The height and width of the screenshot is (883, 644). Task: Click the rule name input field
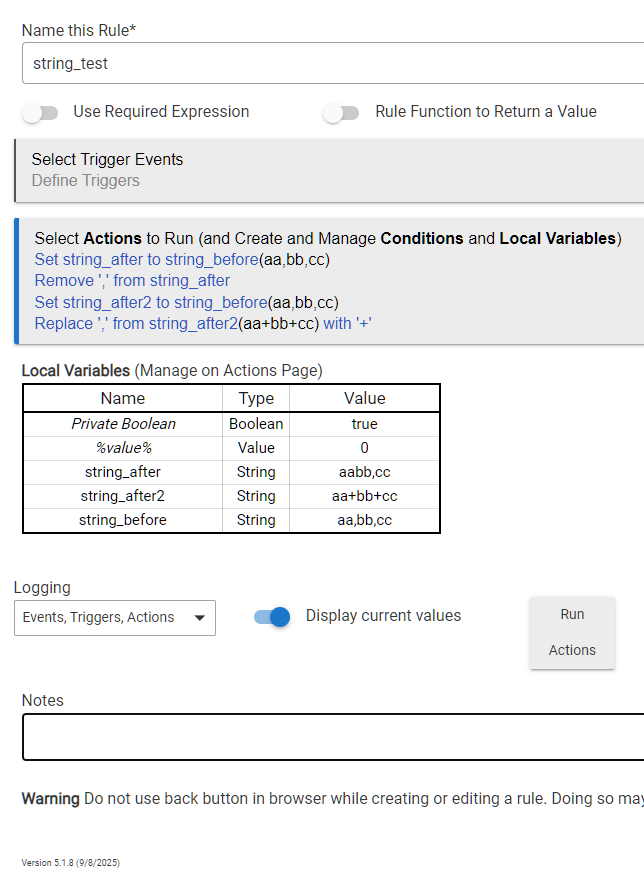(330, 63)
